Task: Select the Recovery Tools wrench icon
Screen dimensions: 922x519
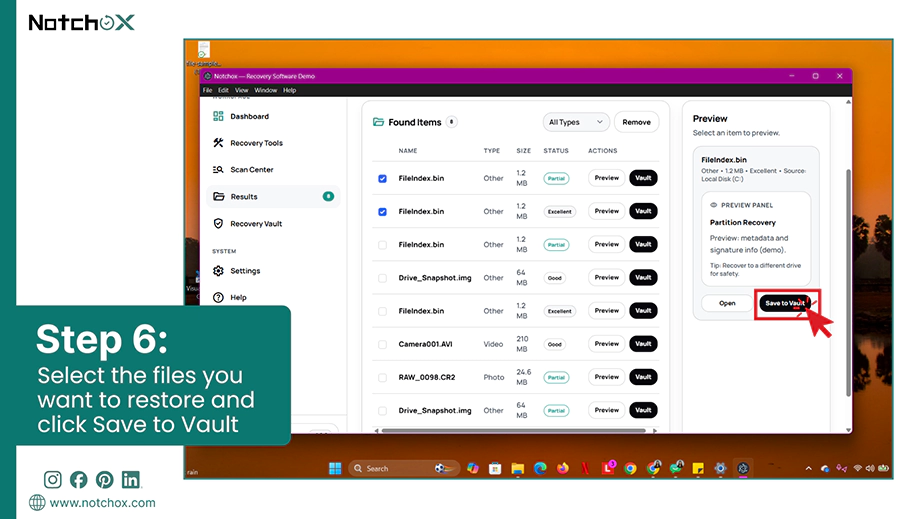Action: tap(218, 143)
